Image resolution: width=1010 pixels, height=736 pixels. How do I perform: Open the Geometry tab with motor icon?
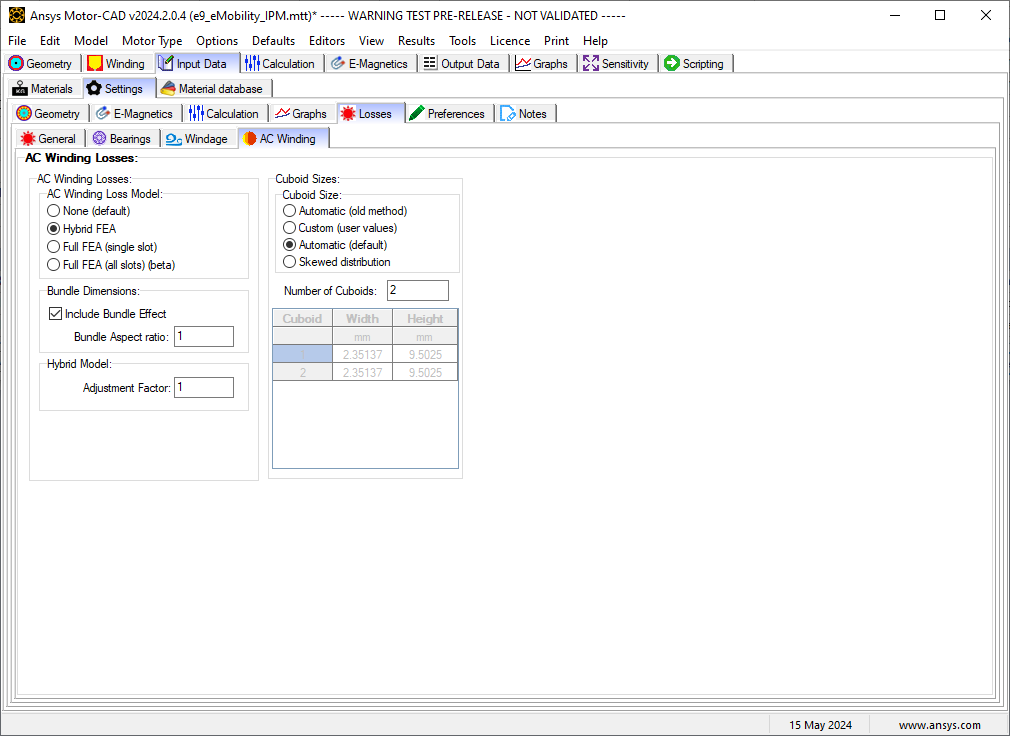point(41,63)
